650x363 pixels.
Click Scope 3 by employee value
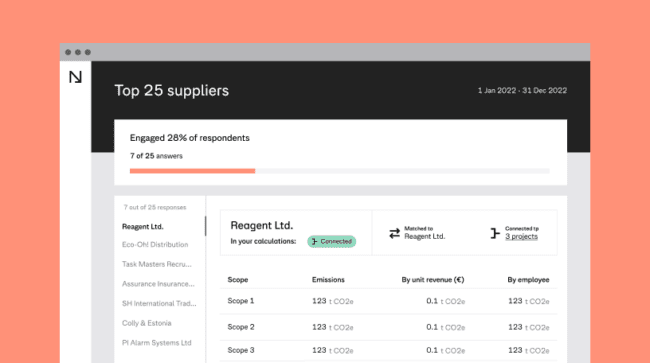pyautogui.click(x=529, y=351)
